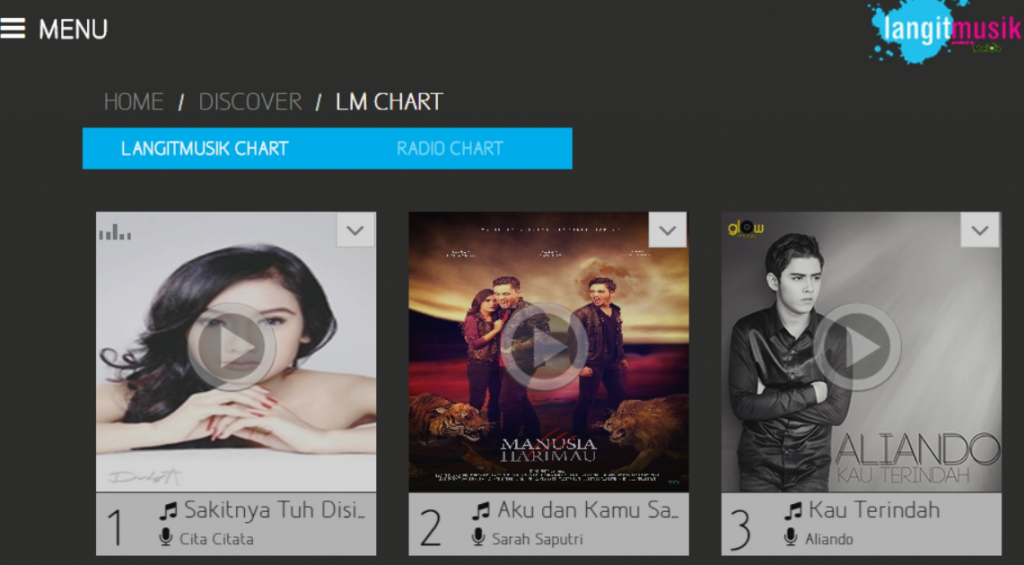Expand the dropdown arrow on Manusia Harimau cover
1024x565 pixels.
667,230
